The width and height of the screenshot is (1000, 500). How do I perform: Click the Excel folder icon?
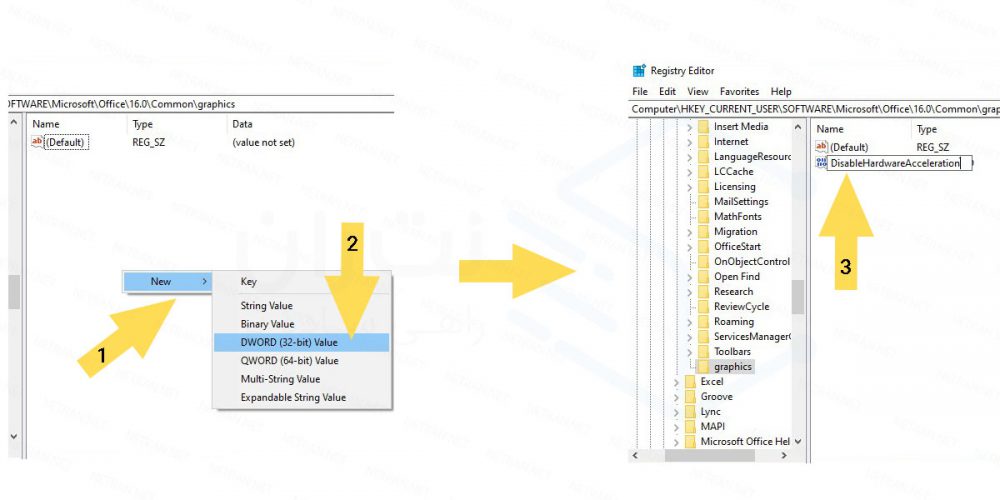coord(690,382)
